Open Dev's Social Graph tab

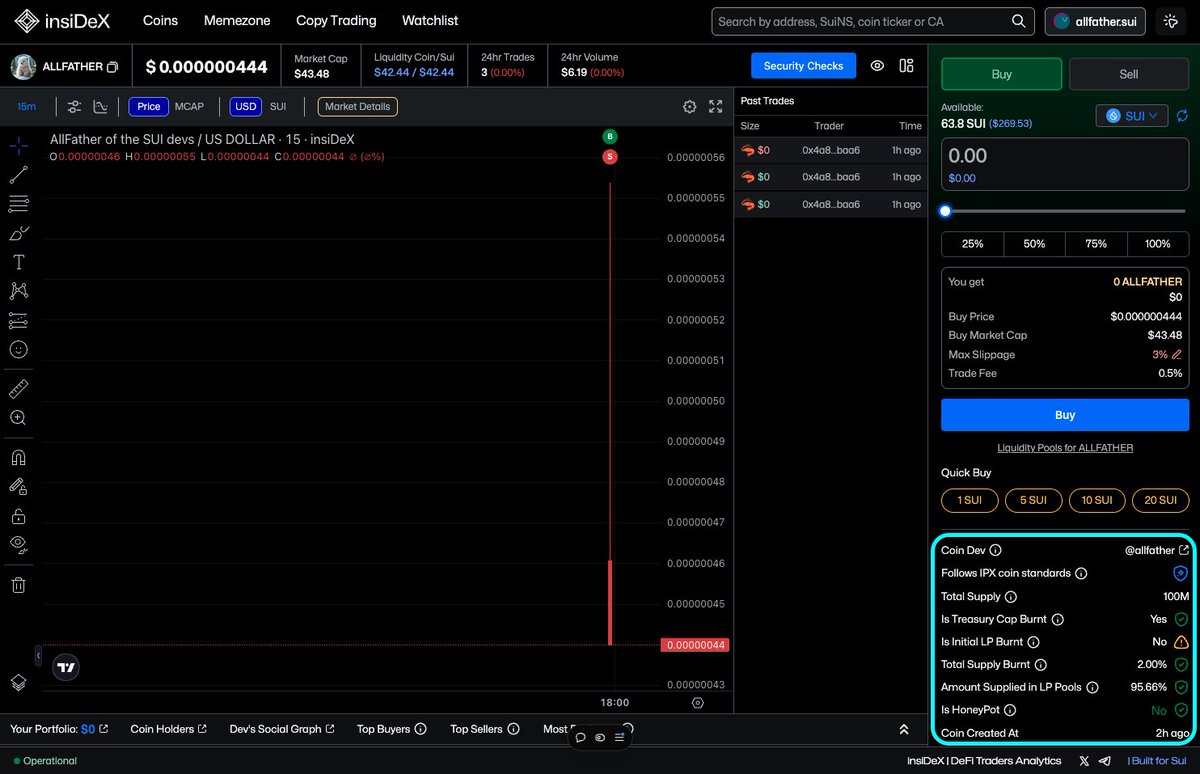(x=282, y=729)
